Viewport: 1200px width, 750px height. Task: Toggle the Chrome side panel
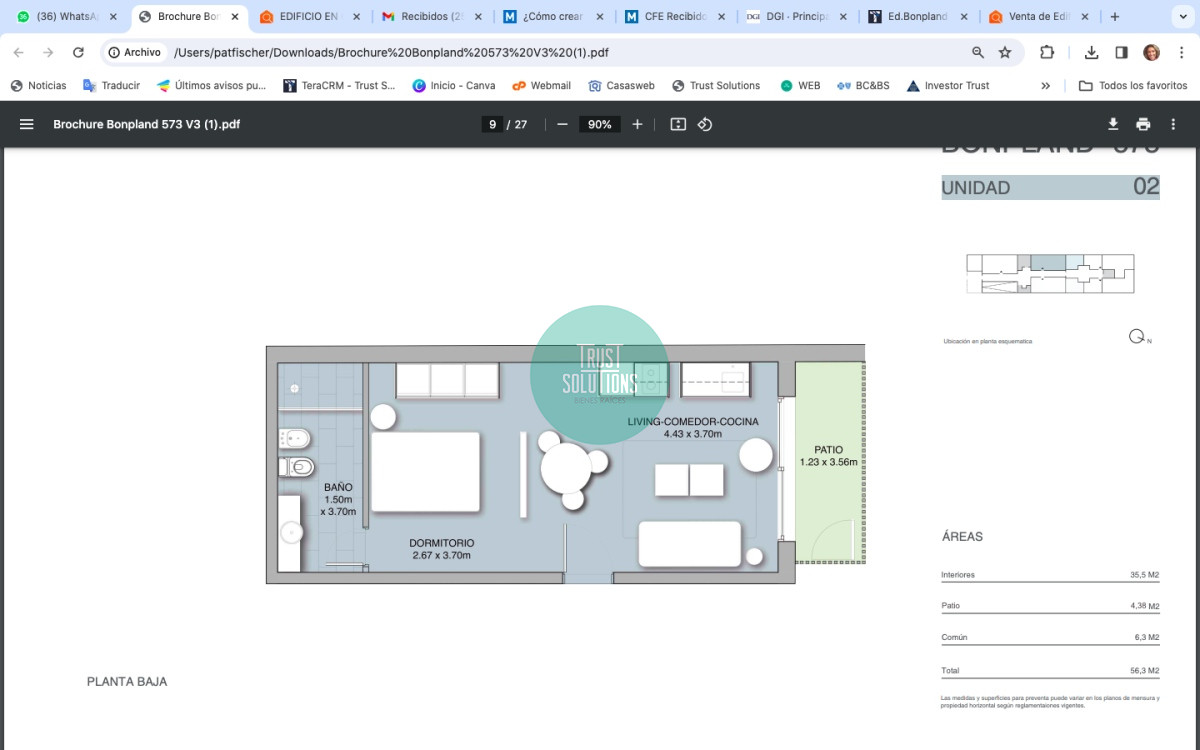click(1121, 52)
